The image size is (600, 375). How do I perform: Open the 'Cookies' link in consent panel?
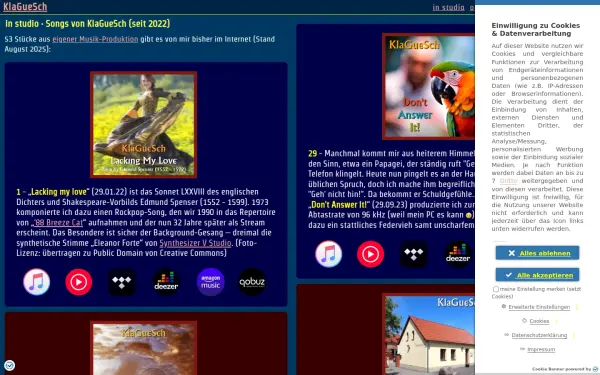pyautogui.click(x=539, y=321)
